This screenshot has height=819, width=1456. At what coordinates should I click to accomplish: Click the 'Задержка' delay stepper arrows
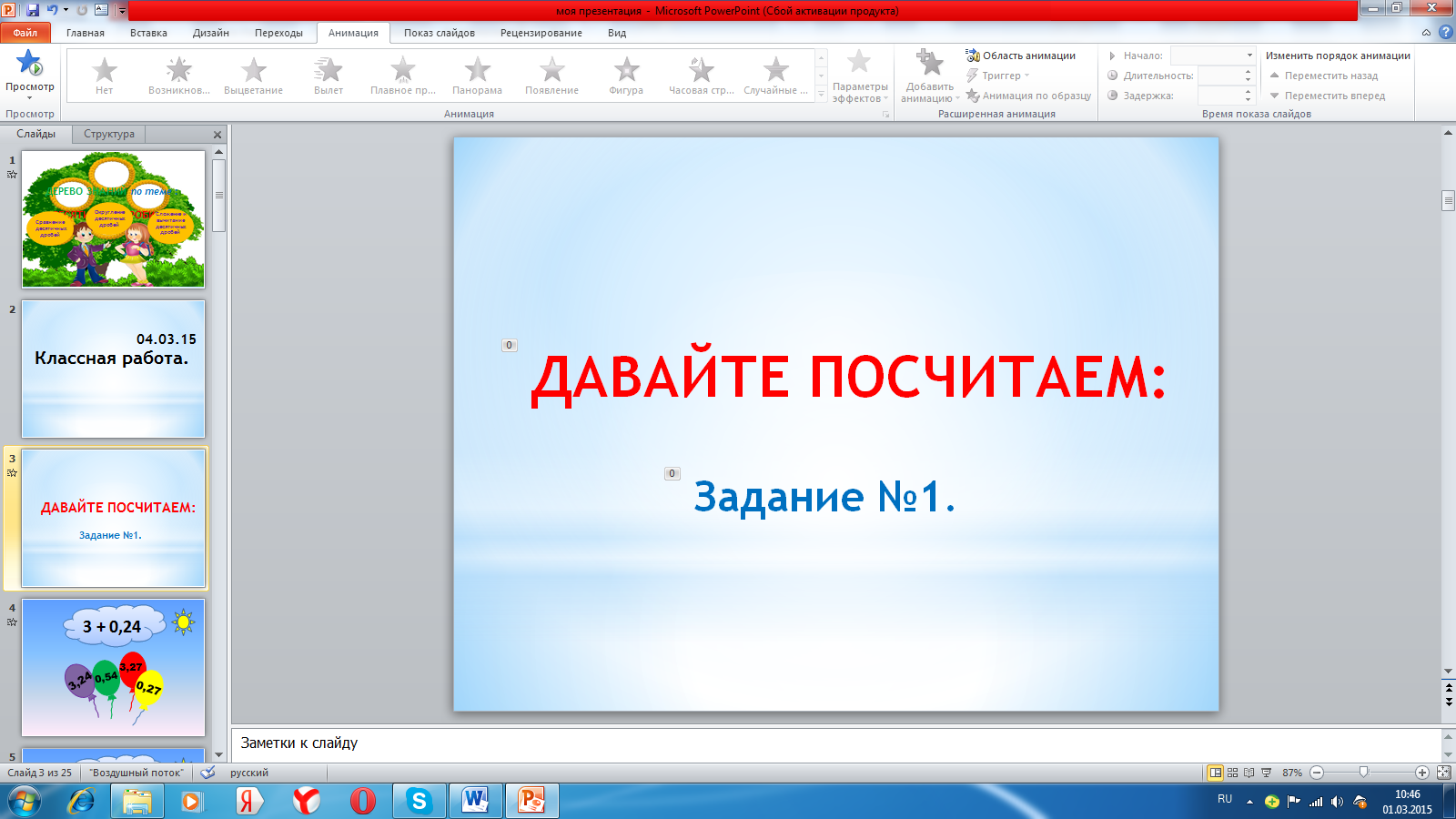(x=1249, y=96)
